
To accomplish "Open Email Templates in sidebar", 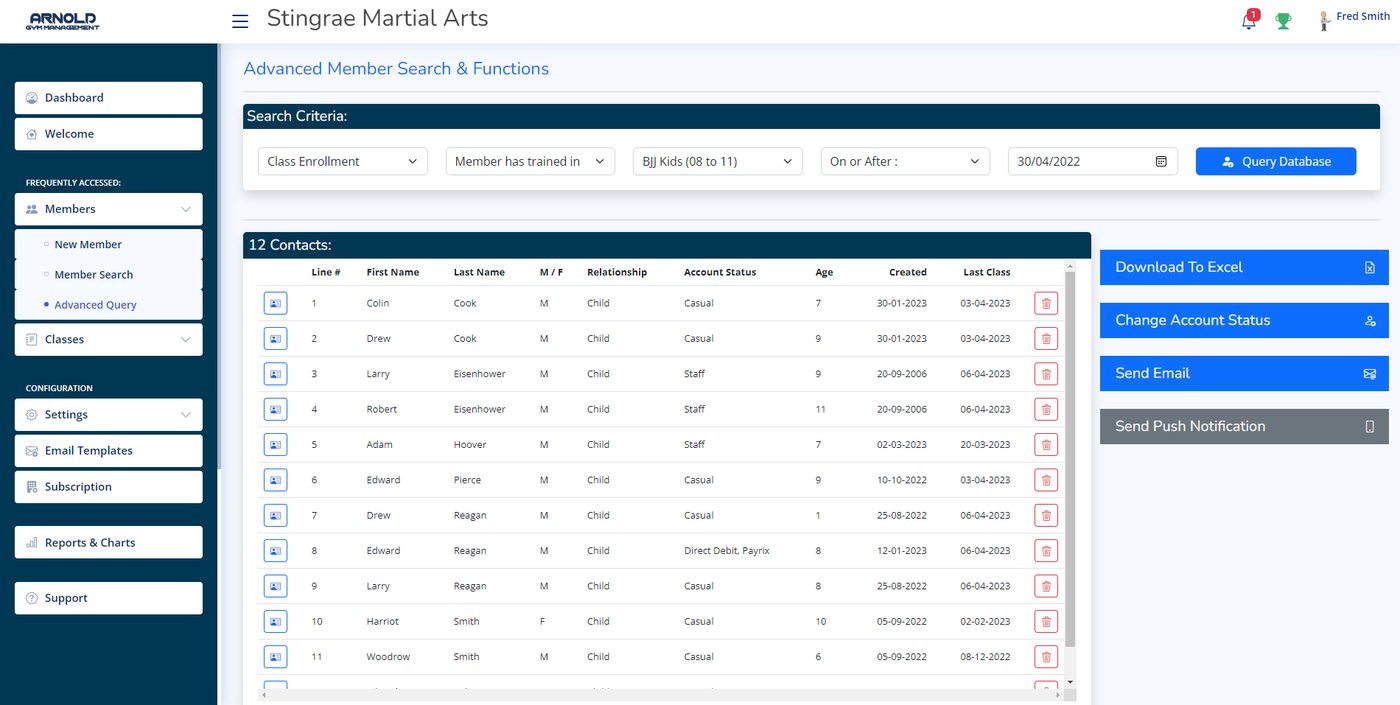I will [108, 451].
